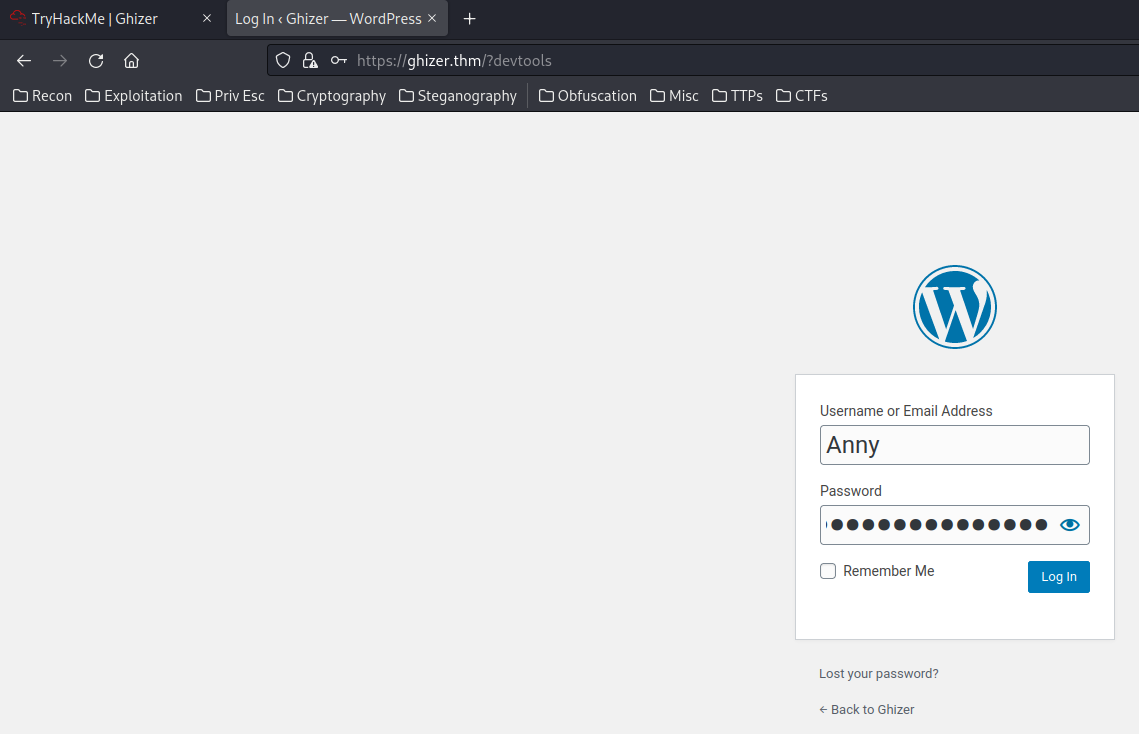Open the Obfuscation bookmarks folder
The height and width of the screenshot is (734, 1139).
[588, 96]
